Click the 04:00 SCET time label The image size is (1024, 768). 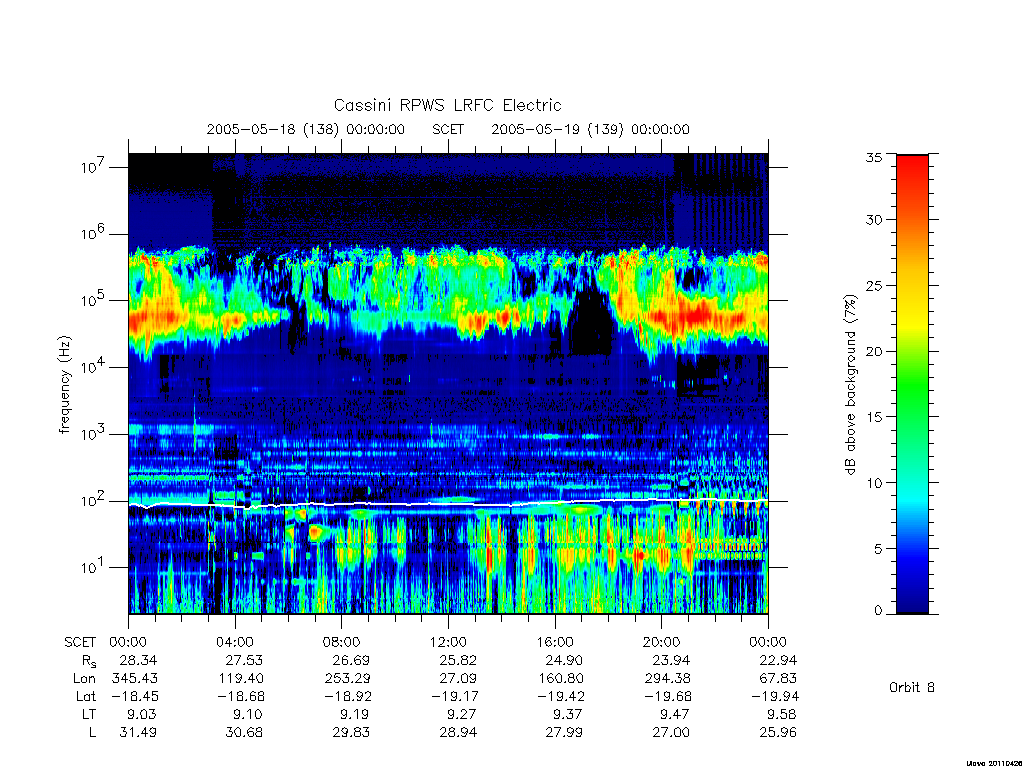coord(235,642)
